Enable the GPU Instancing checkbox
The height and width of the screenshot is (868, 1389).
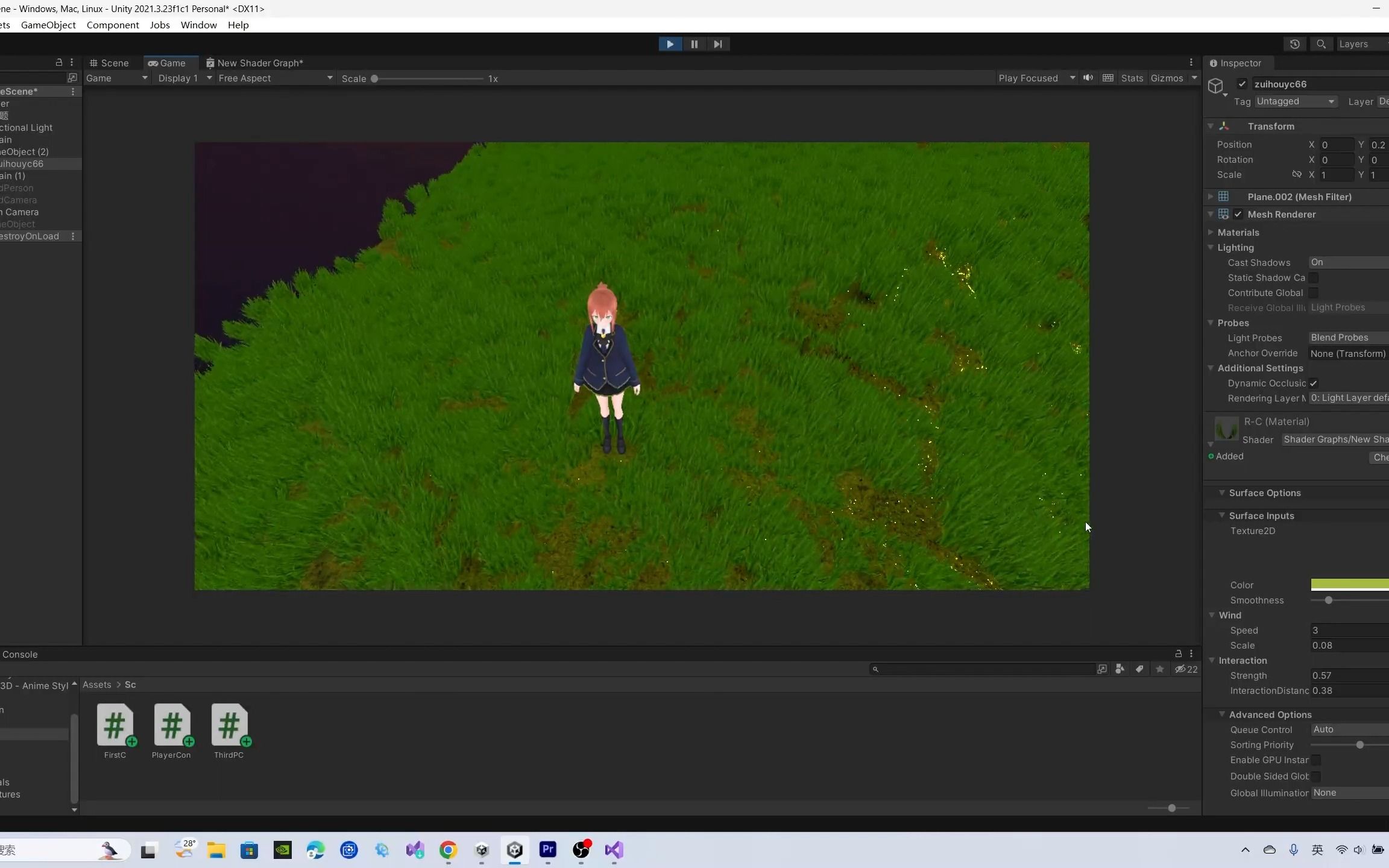pyautogui.click(x=1316, y=760)
